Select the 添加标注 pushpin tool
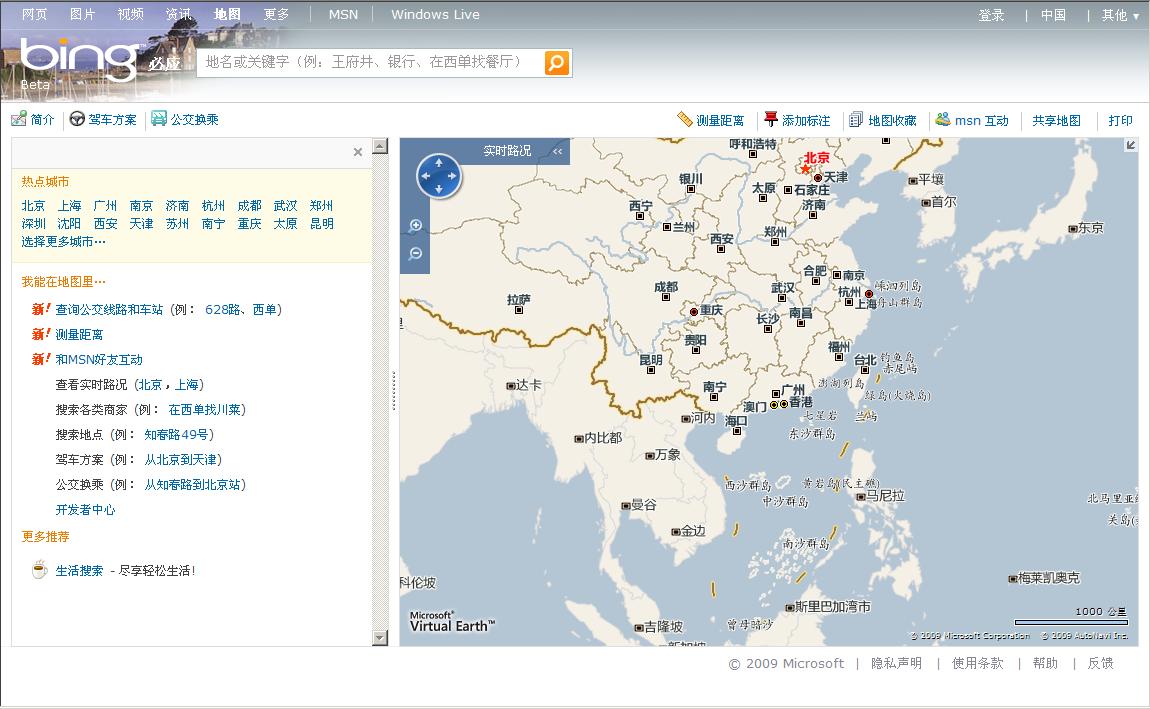 797,120
